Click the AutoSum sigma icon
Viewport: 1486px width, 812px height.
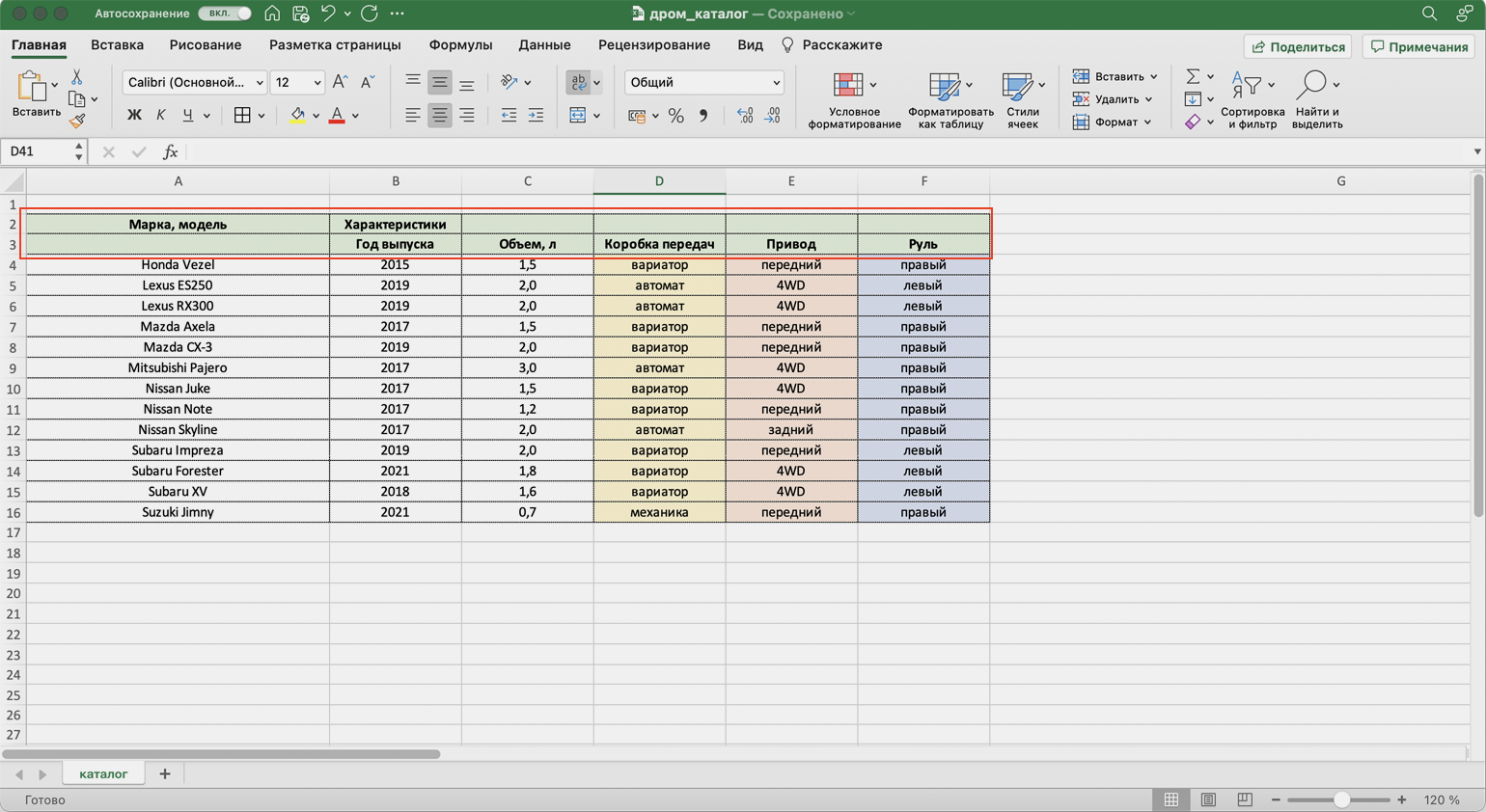tap(1193, 76)
